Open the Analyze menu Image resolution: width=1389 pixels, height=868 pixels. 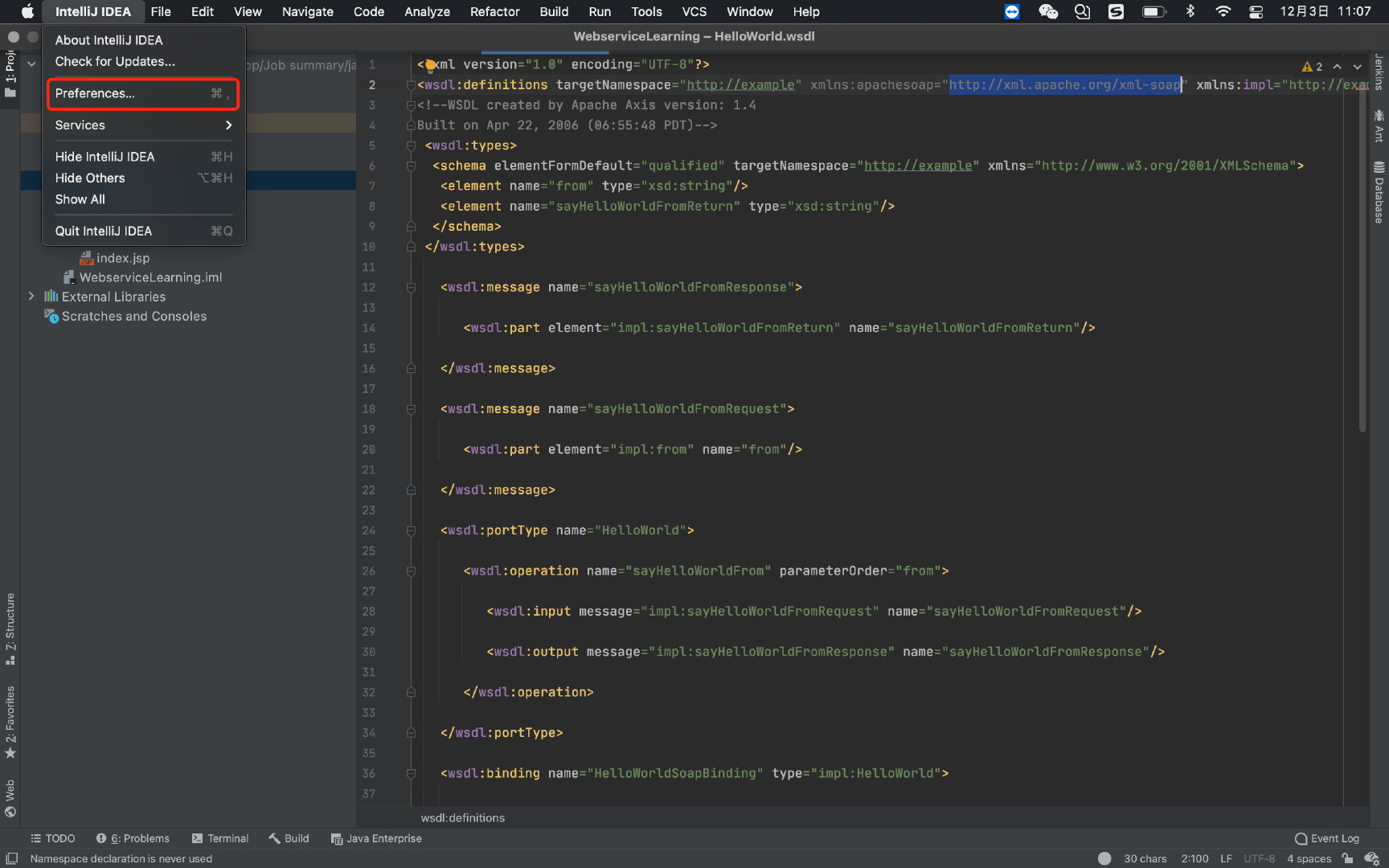tap(427, 11)
